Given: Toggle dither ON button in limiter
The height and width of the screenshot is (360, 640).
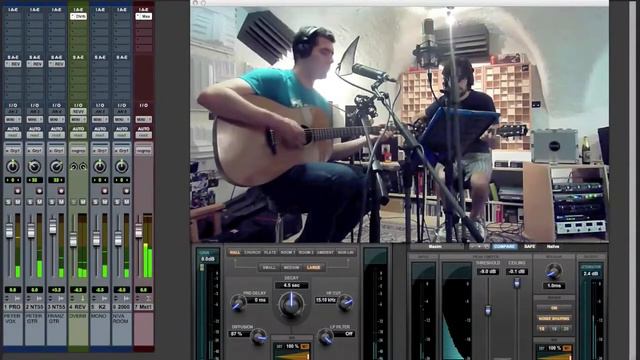Looking at the screenshot, I should pos(554,307).
